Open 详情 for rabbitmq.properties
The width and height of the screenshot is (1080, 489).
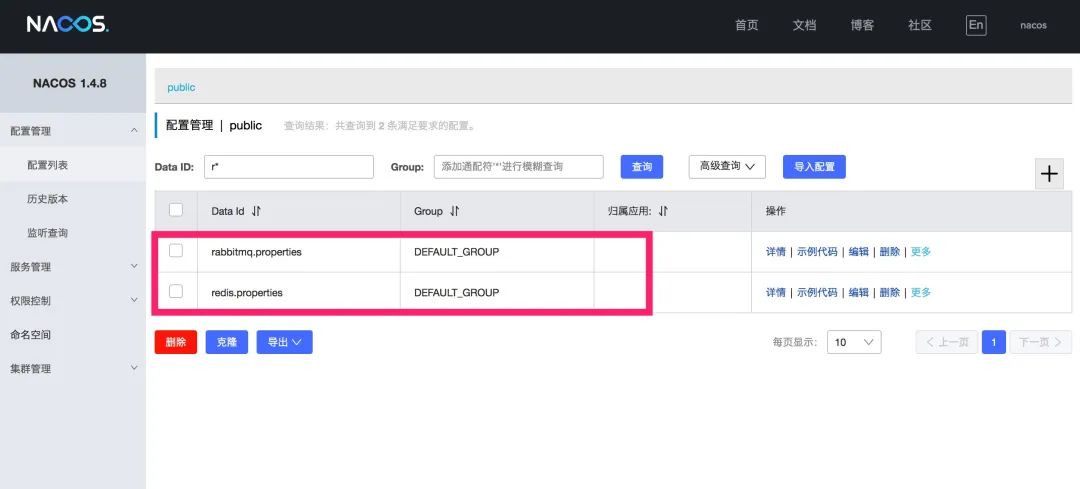[776, 252]
